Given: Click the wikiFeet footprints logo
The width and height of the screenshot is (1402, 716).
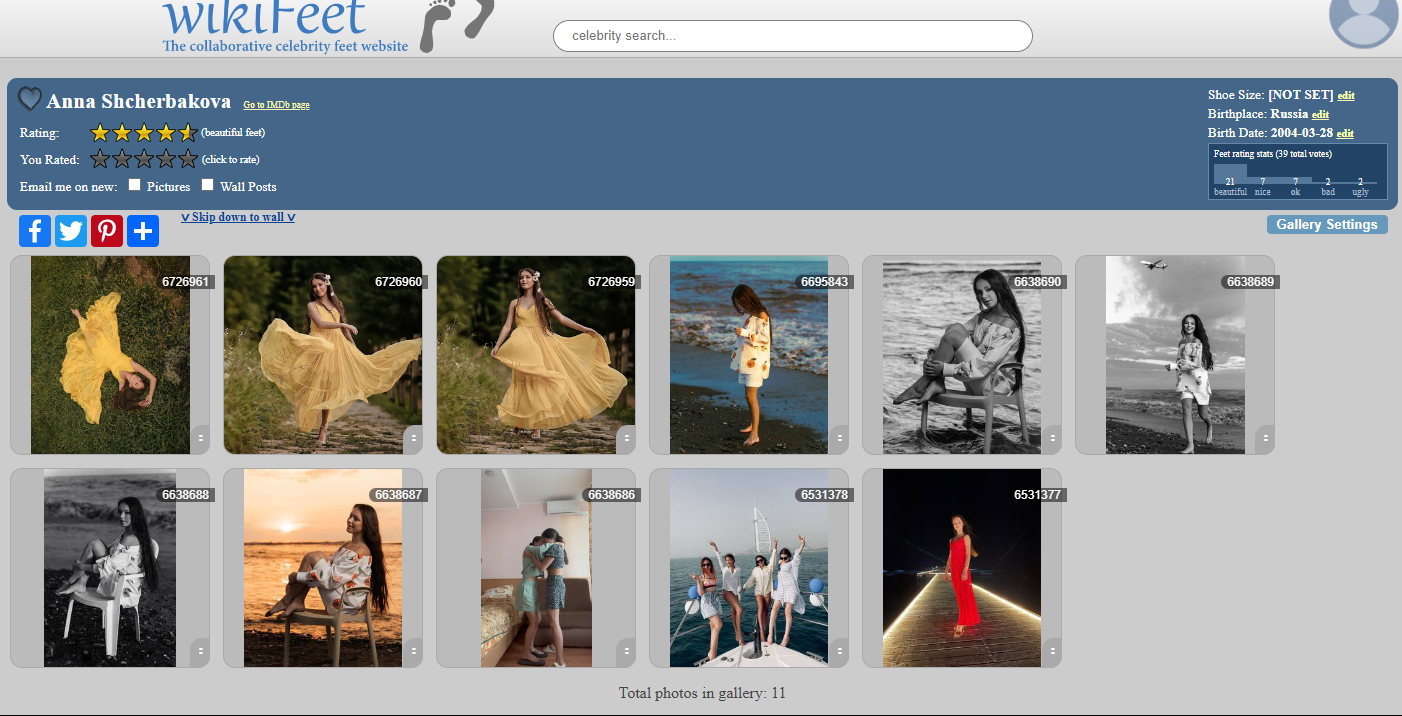Looking at the screenshot, I should (x=457, y=25).
